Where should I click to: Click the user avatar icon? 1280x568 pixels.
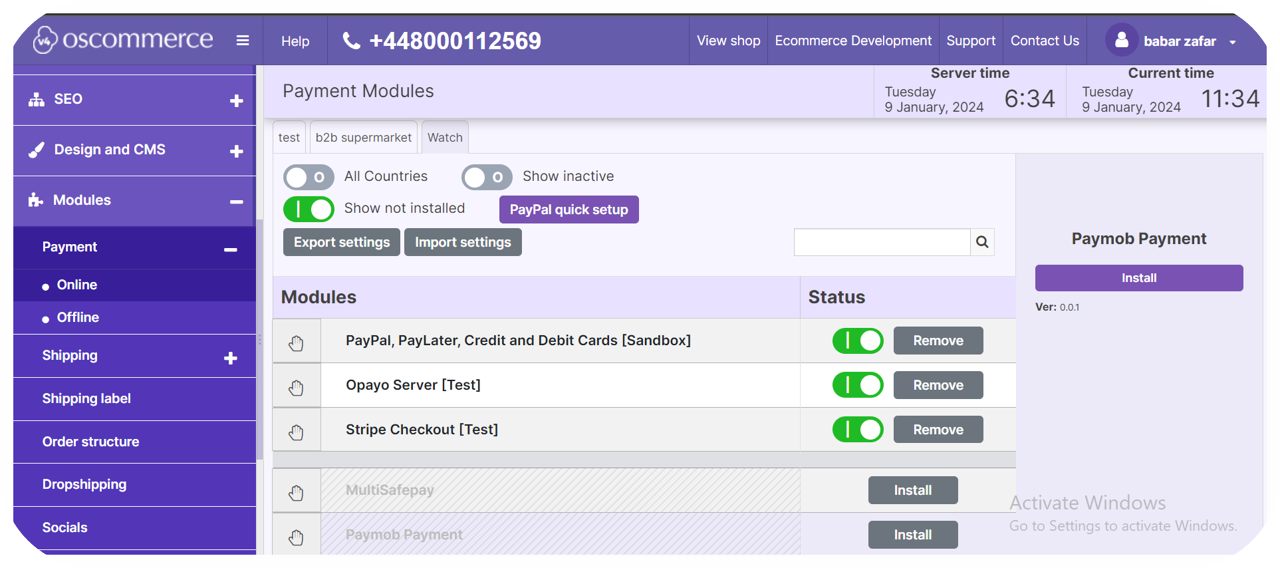click(x=1121, y=41)
